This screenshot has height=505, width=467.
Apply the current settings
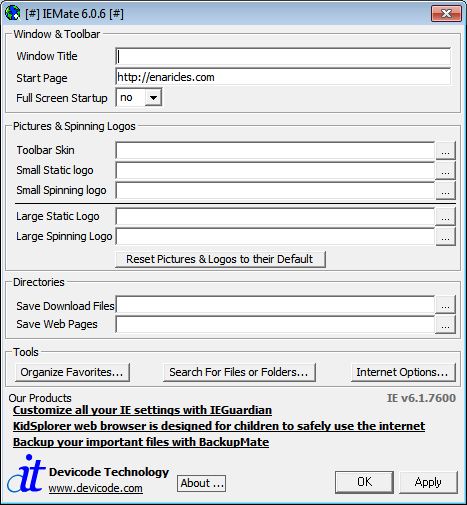pos(428,482)
